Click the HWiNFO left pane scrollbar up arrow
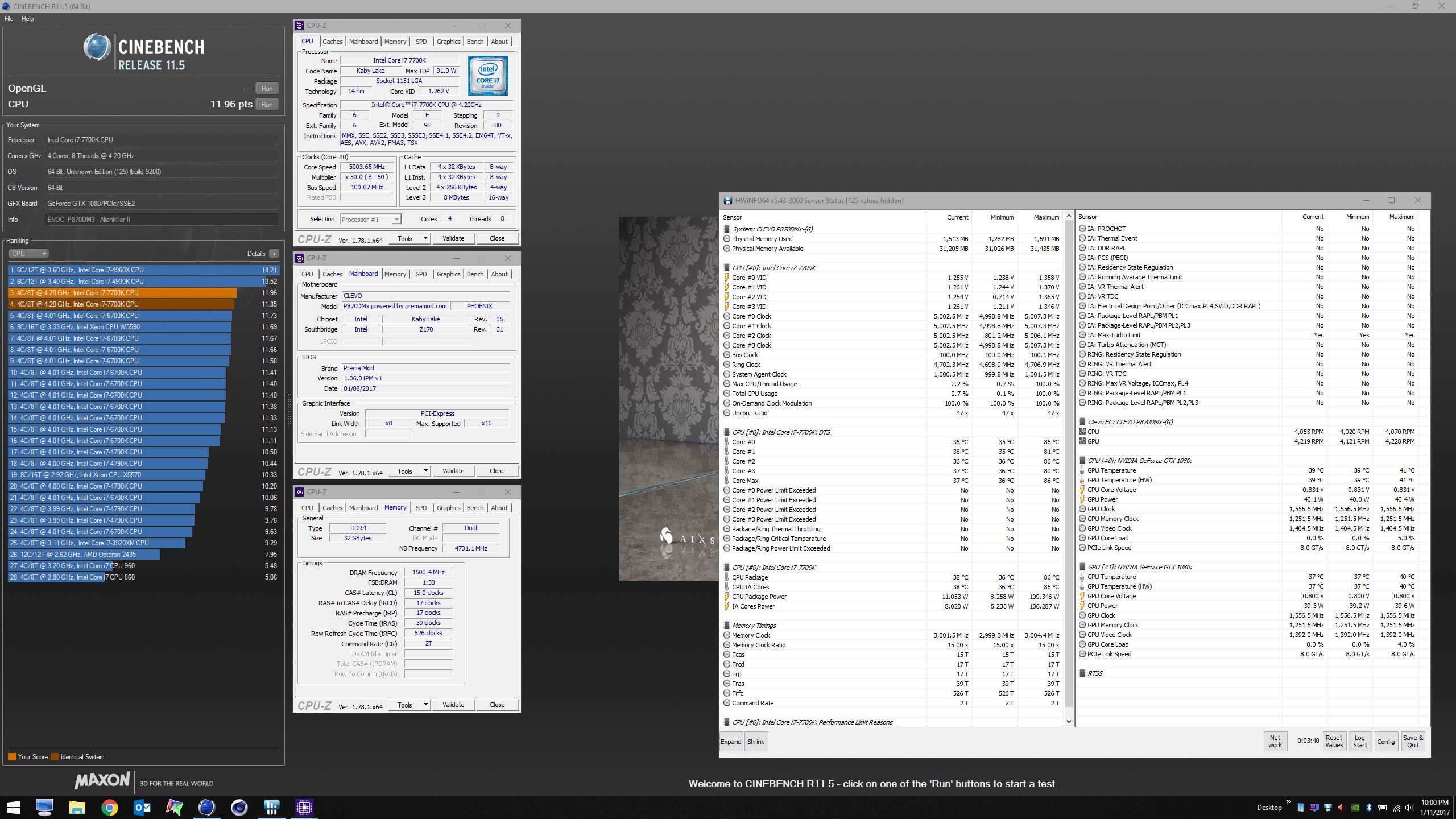 point(1069,216)
